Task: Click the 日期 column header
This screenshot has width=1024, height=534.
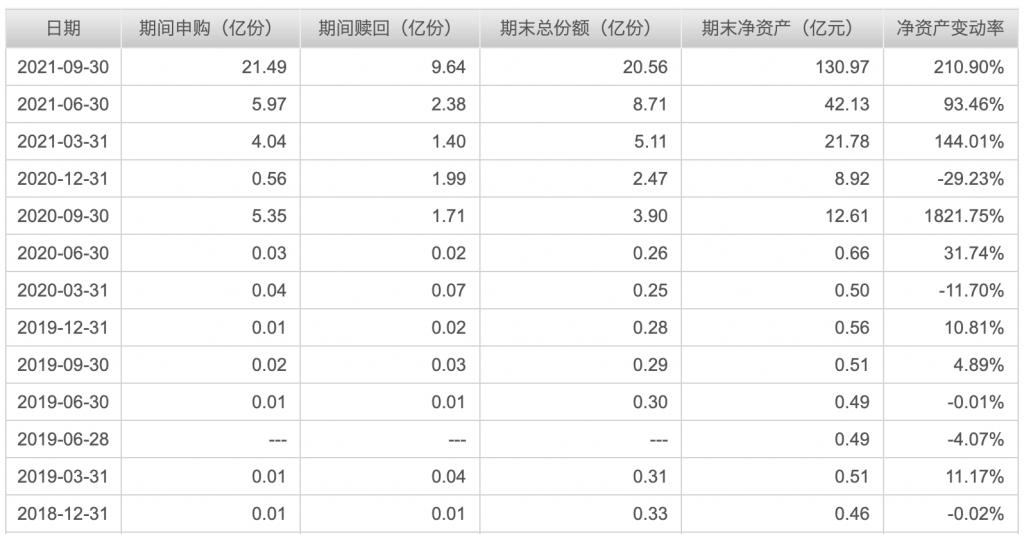Action: [64, 28]
